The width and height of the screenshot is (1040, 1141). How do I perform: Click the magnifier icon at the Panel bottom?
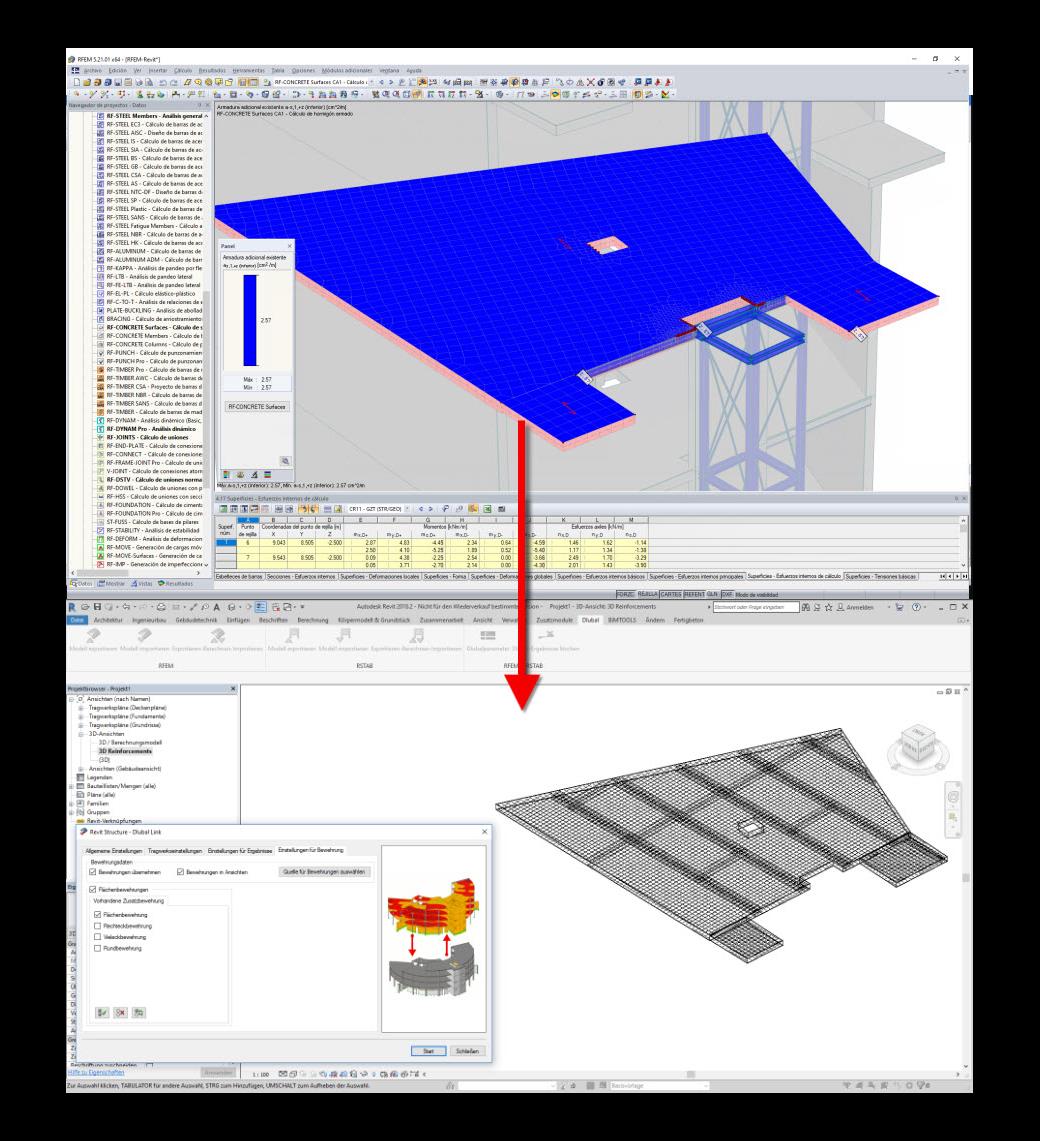[x=285, y=461]
